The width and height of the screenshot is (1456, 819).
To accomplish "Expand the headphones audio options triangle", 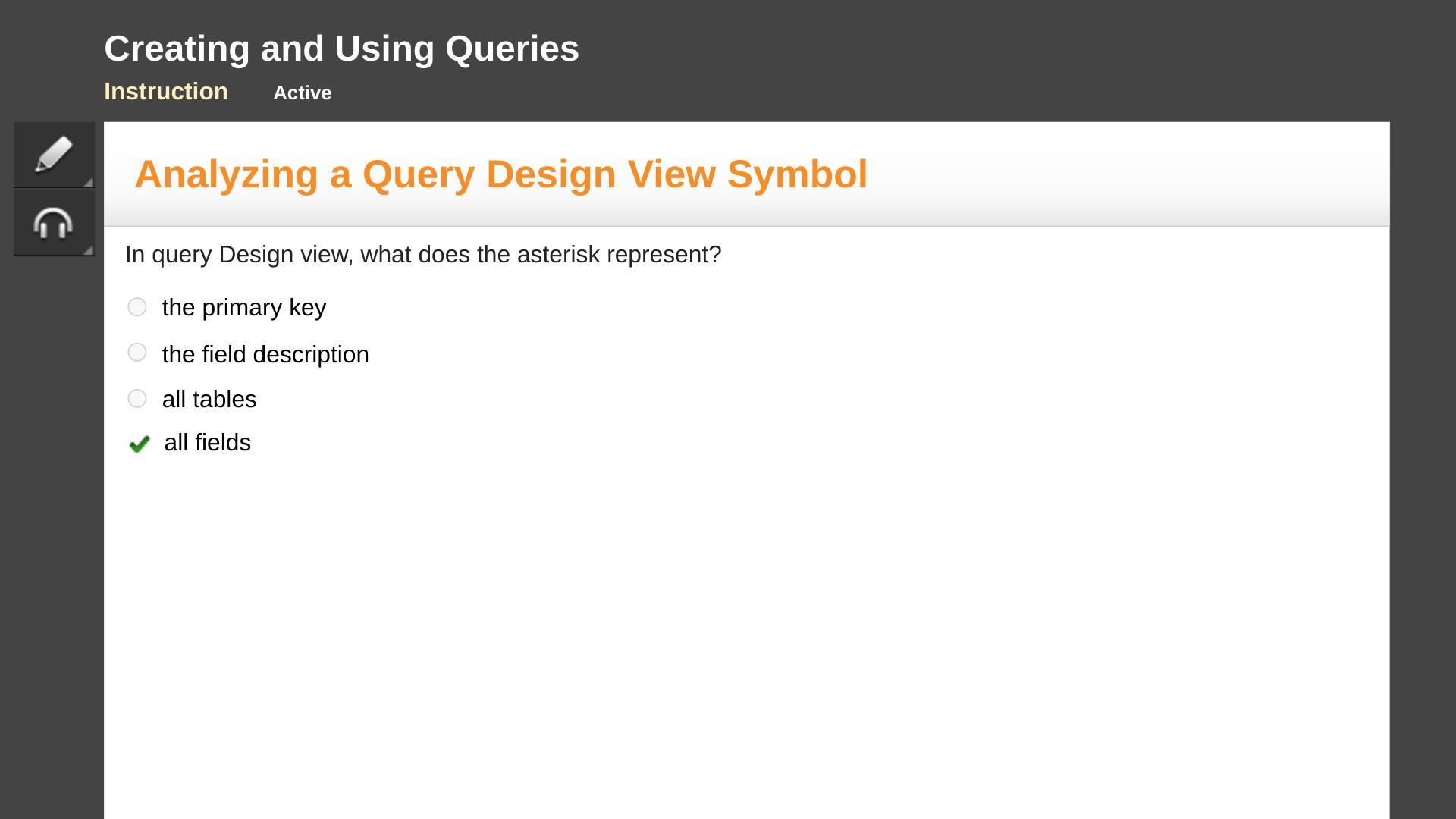I will tap(87, 250).
